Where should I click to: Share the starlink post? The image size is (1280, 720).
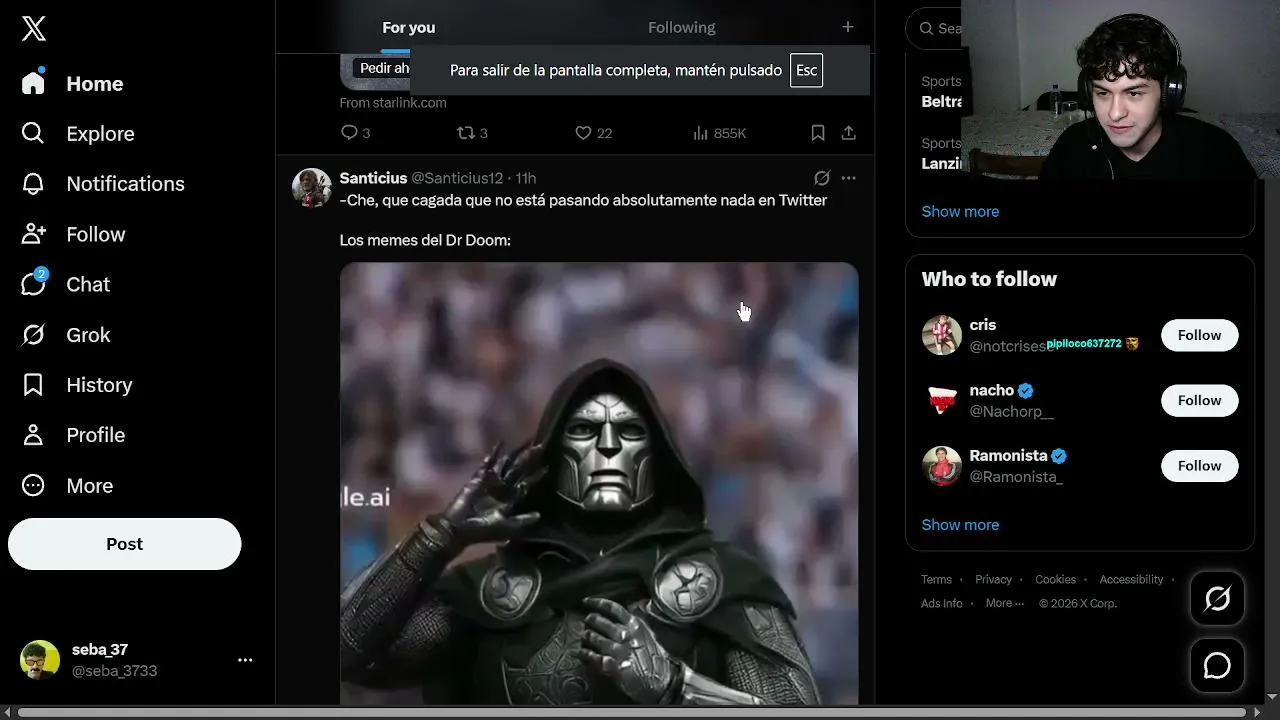848,133
